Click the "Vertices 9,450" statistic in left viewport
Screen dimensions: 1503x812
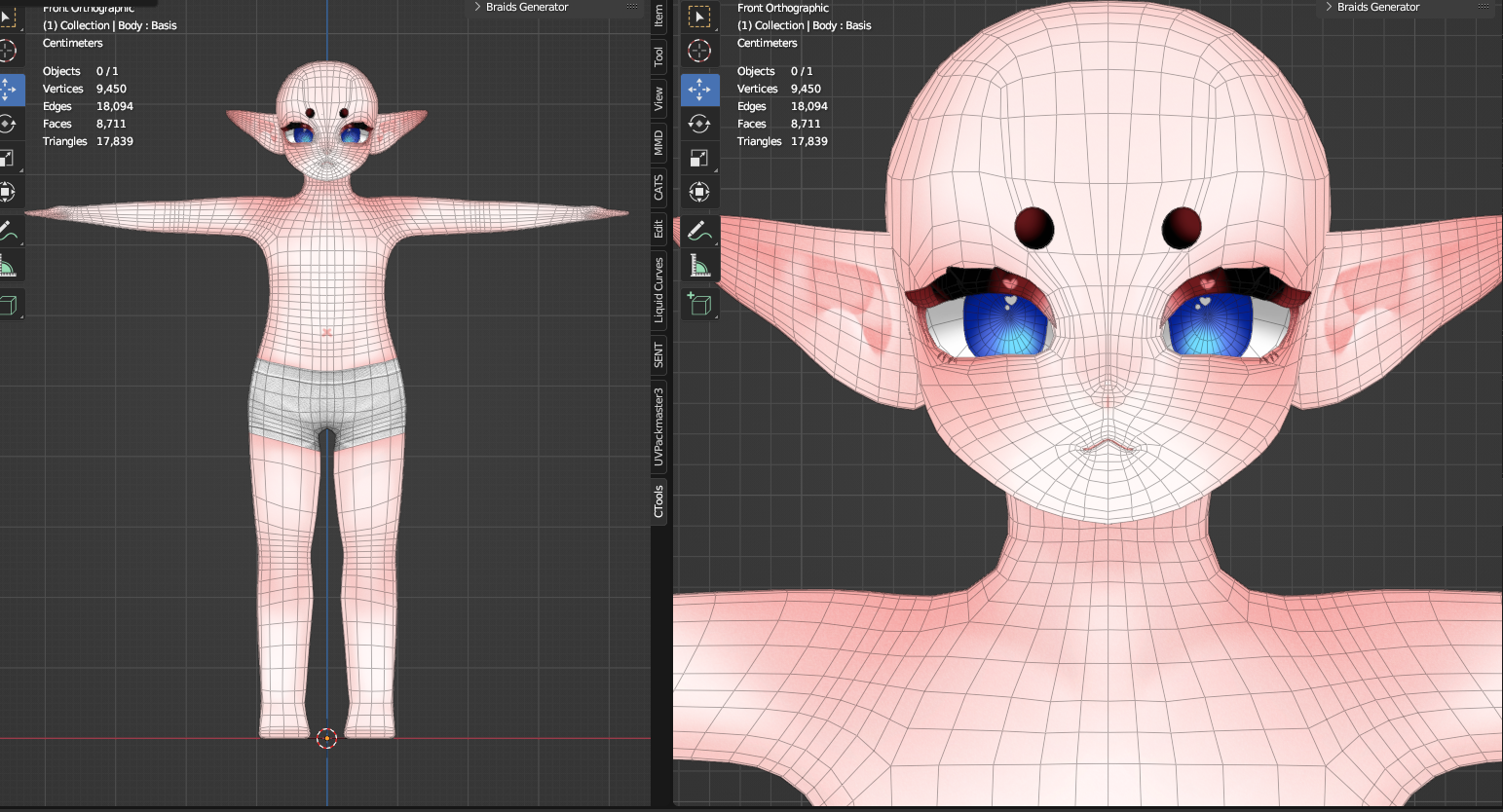85,89
